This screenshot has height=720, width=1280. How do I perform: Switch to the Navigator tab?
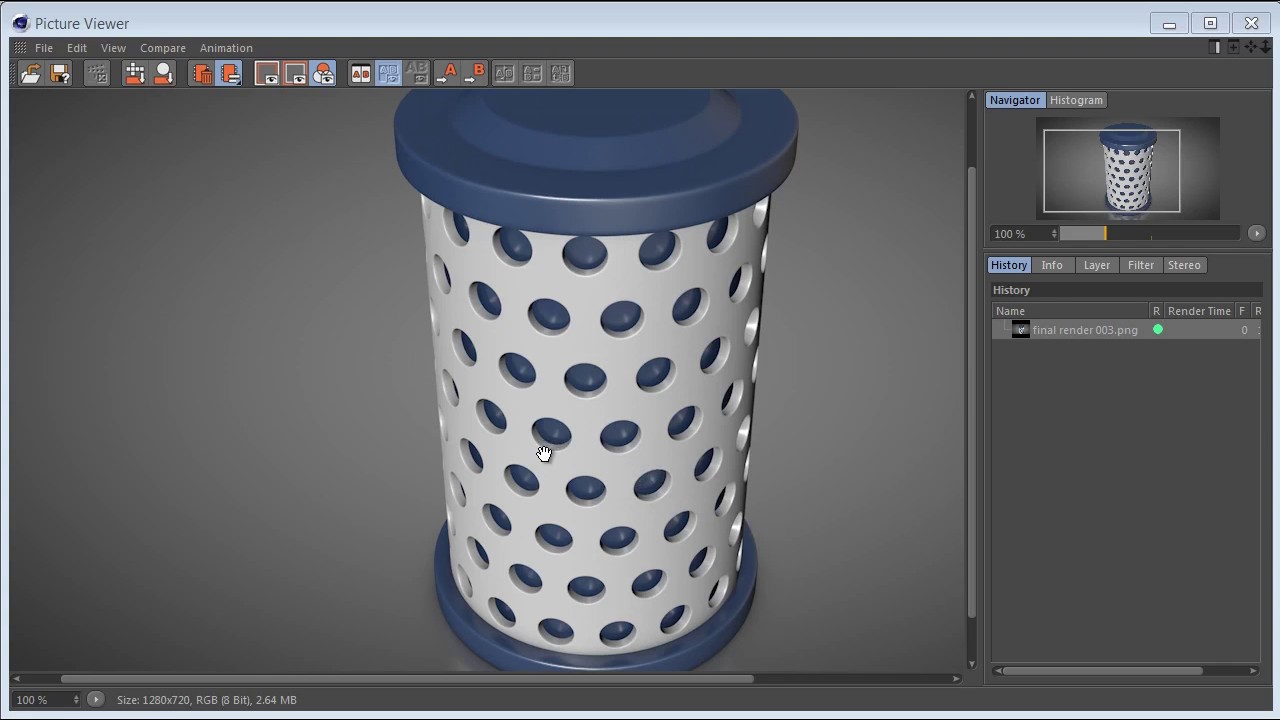click(1015, 100)
